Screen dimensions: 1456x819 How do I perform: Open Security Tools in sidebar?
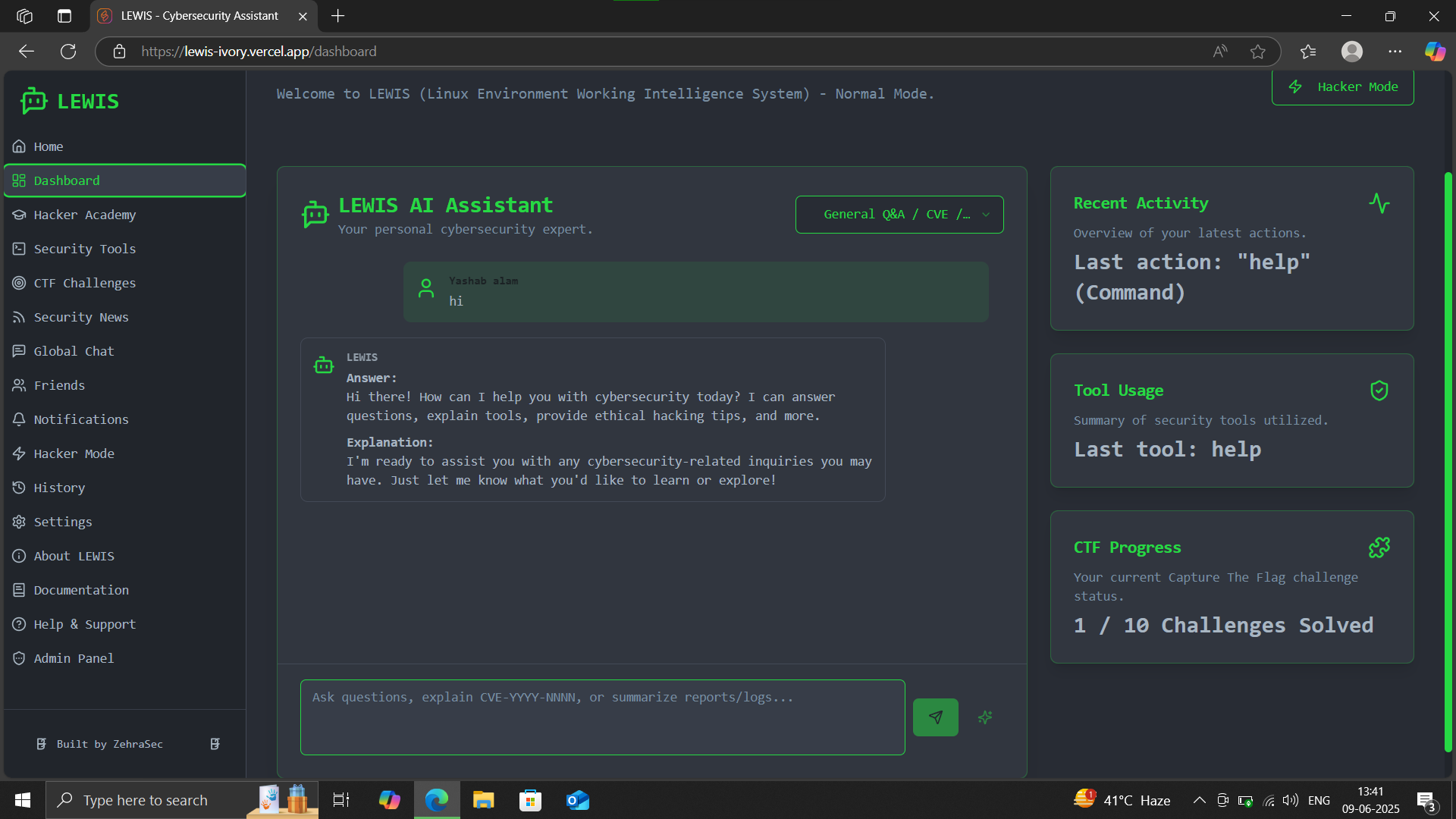click(84, 249)
